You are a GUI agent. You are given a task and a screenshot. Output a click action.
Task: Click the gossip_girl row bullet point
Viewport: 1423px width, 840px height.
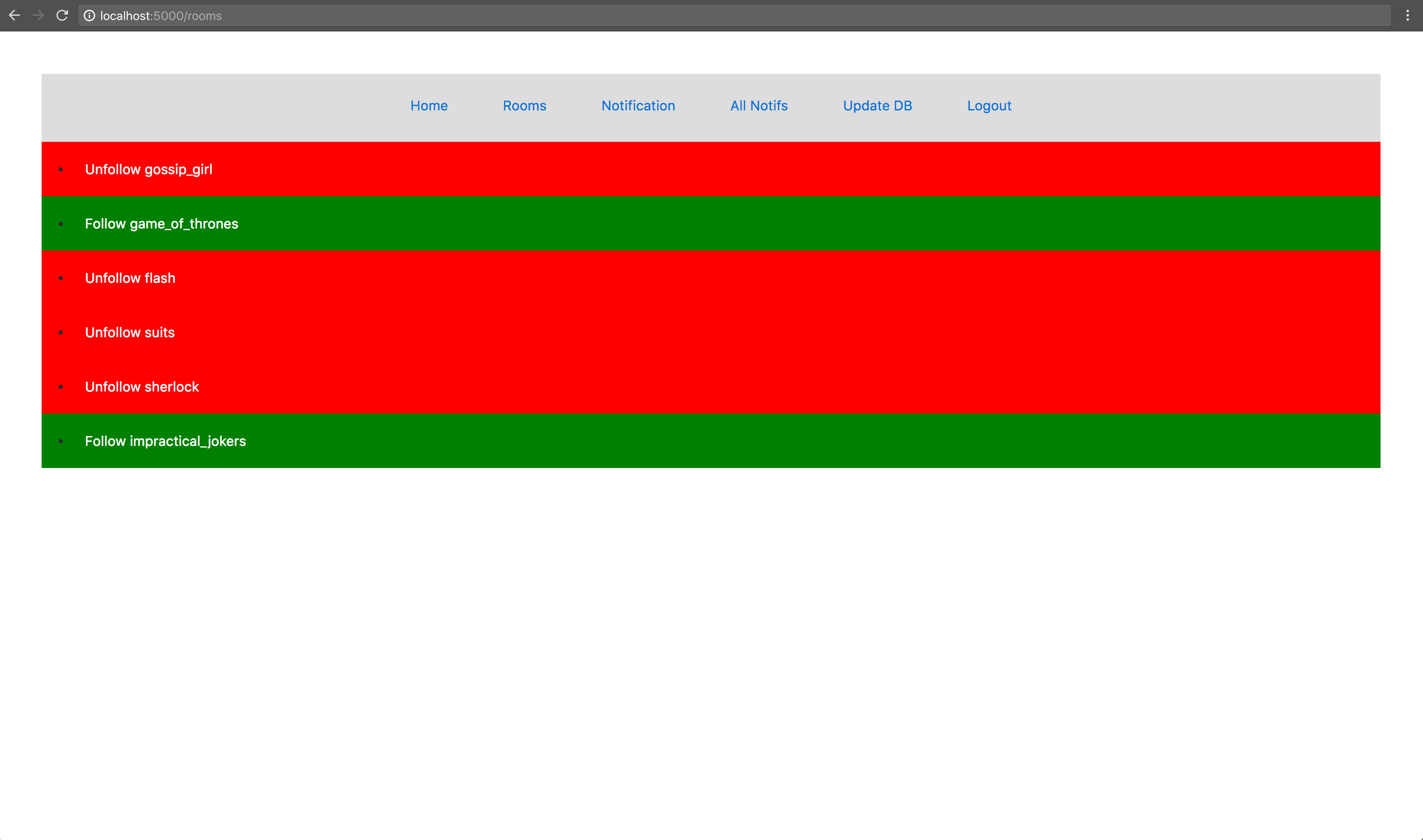coord(61,169)
